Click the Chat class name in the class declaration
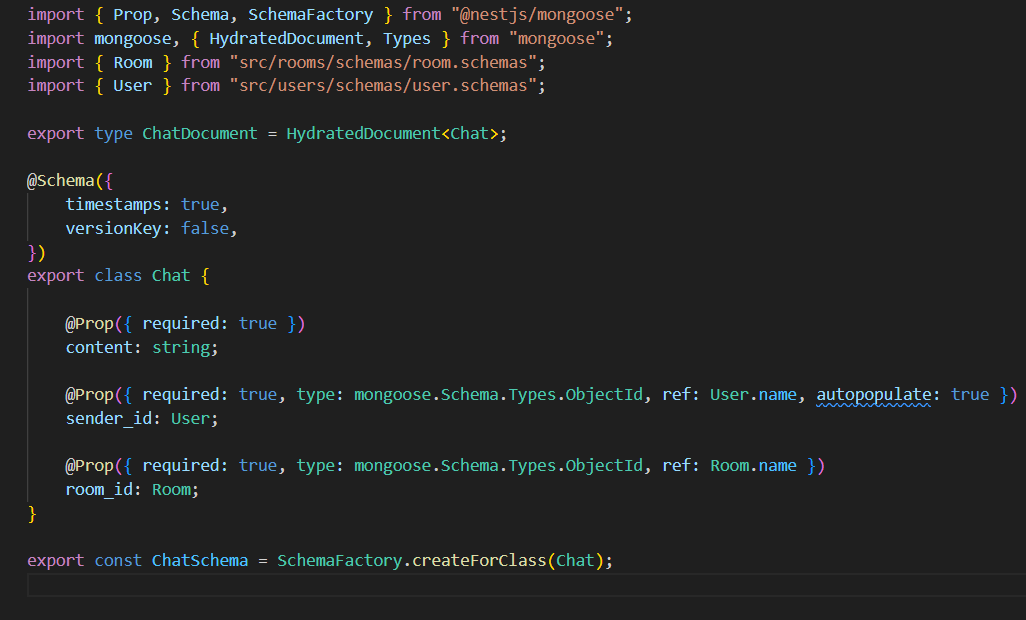Screen dimensions: 1026x620 pyautogui.click(x=171, y=275)
